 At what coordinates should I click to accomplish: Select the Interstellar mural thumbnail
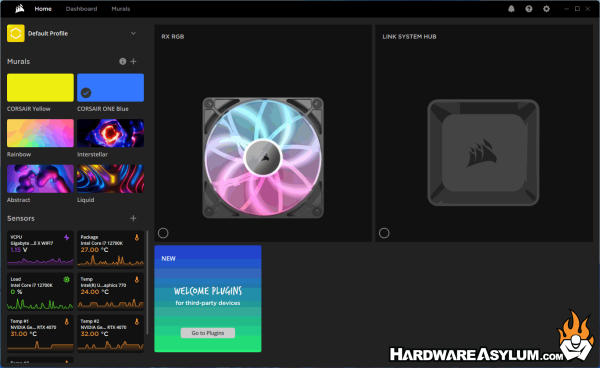111,133
